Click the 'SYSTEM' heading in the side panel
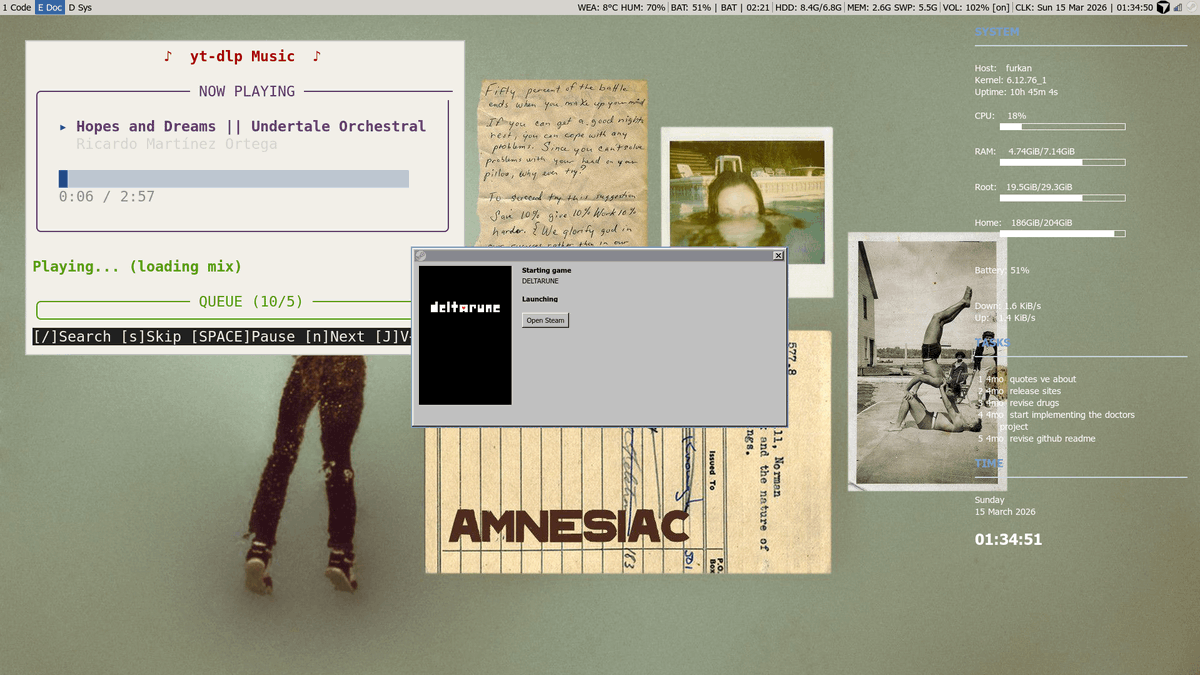Screen dimensions: 1200x675 coord(997,32)
